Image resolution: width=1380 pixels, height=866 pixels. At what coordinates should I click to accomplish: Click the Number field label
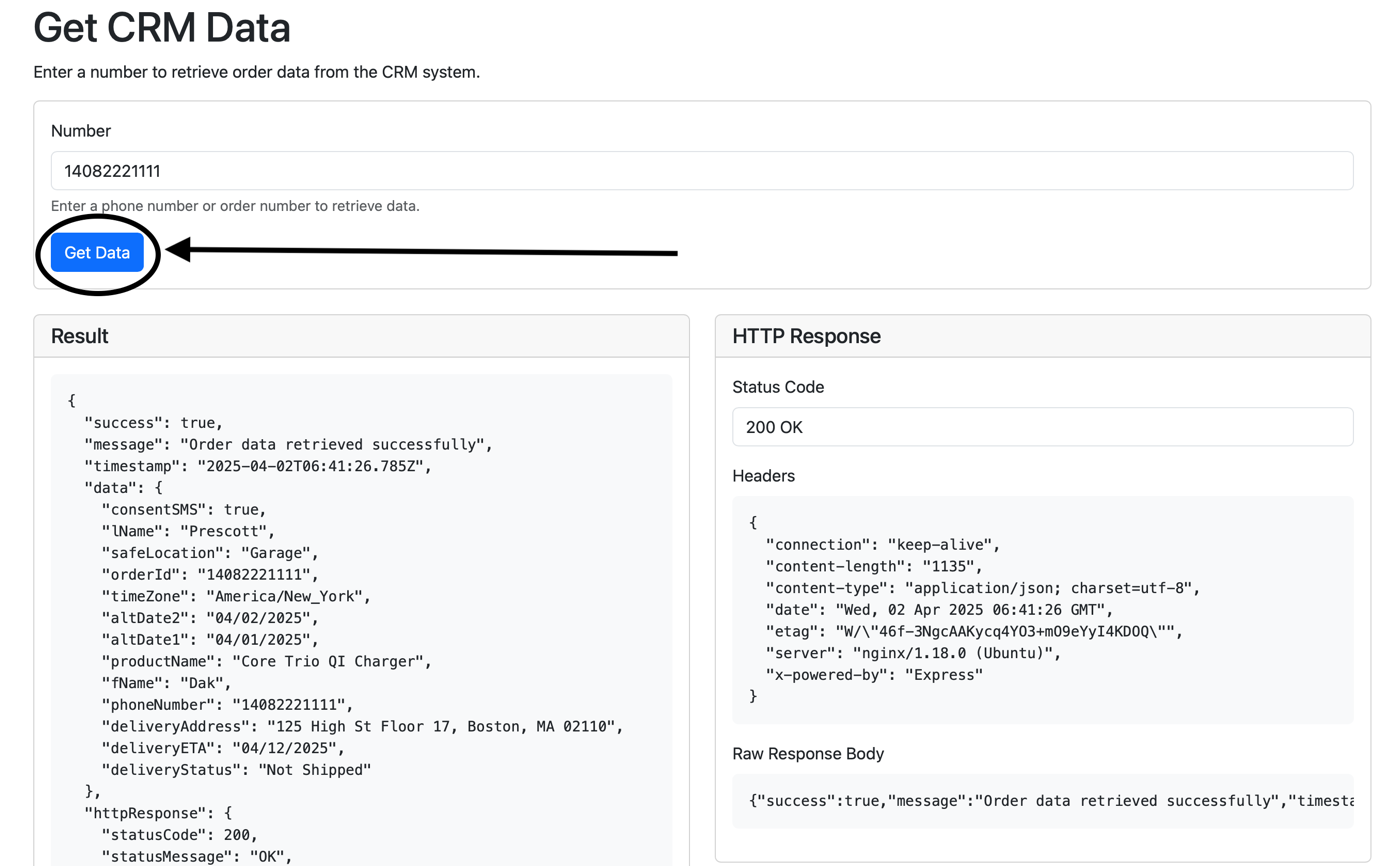tap(81, 131)
